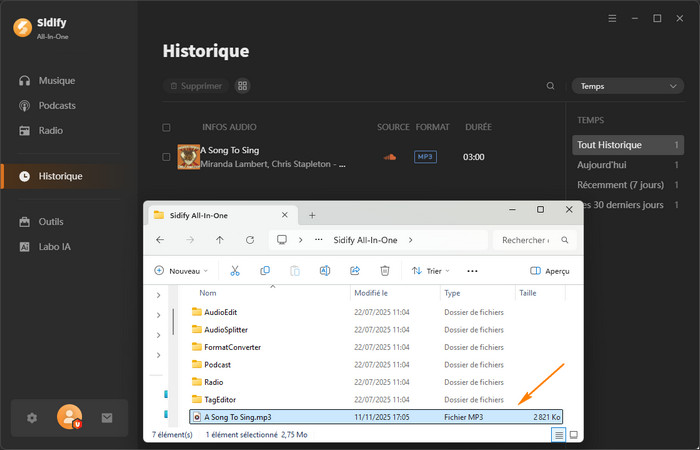Click the Rename icon in Explorer
The image size is (700, 450).
325,271
